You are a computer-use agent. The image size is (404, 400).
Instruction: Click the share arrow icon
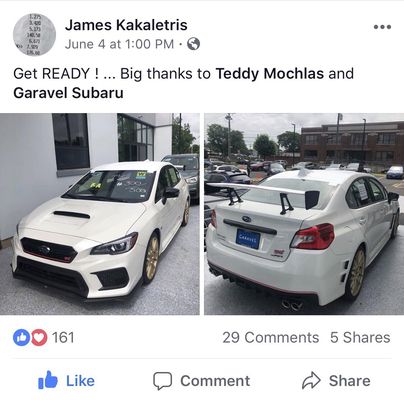[x=311, y=380]
